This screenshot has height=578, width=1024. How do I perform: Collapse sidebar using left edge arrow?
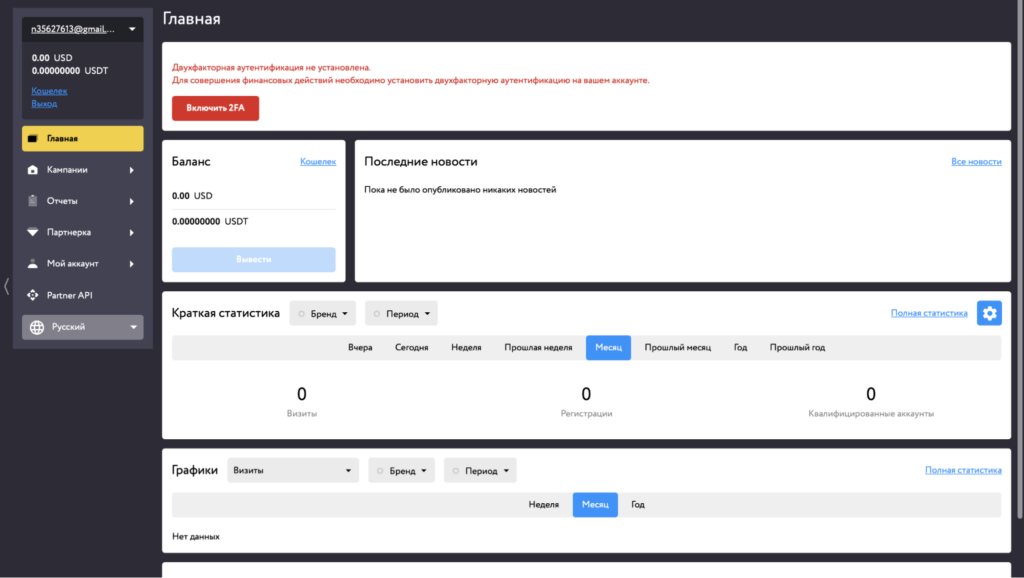7,285
